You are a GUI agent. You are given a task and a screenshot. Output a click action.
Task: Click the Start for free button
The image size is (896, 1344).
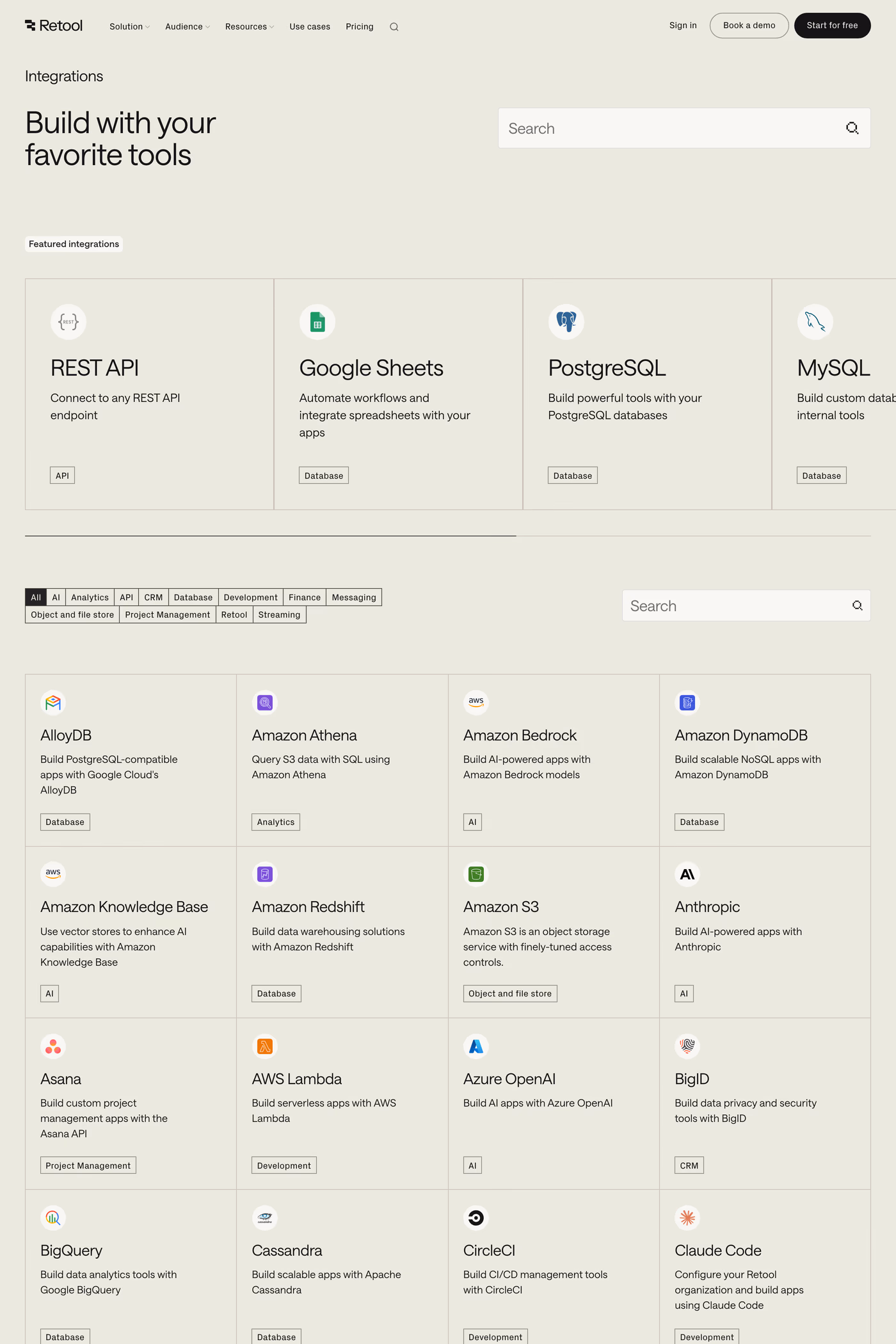click(x=833, y=26)
